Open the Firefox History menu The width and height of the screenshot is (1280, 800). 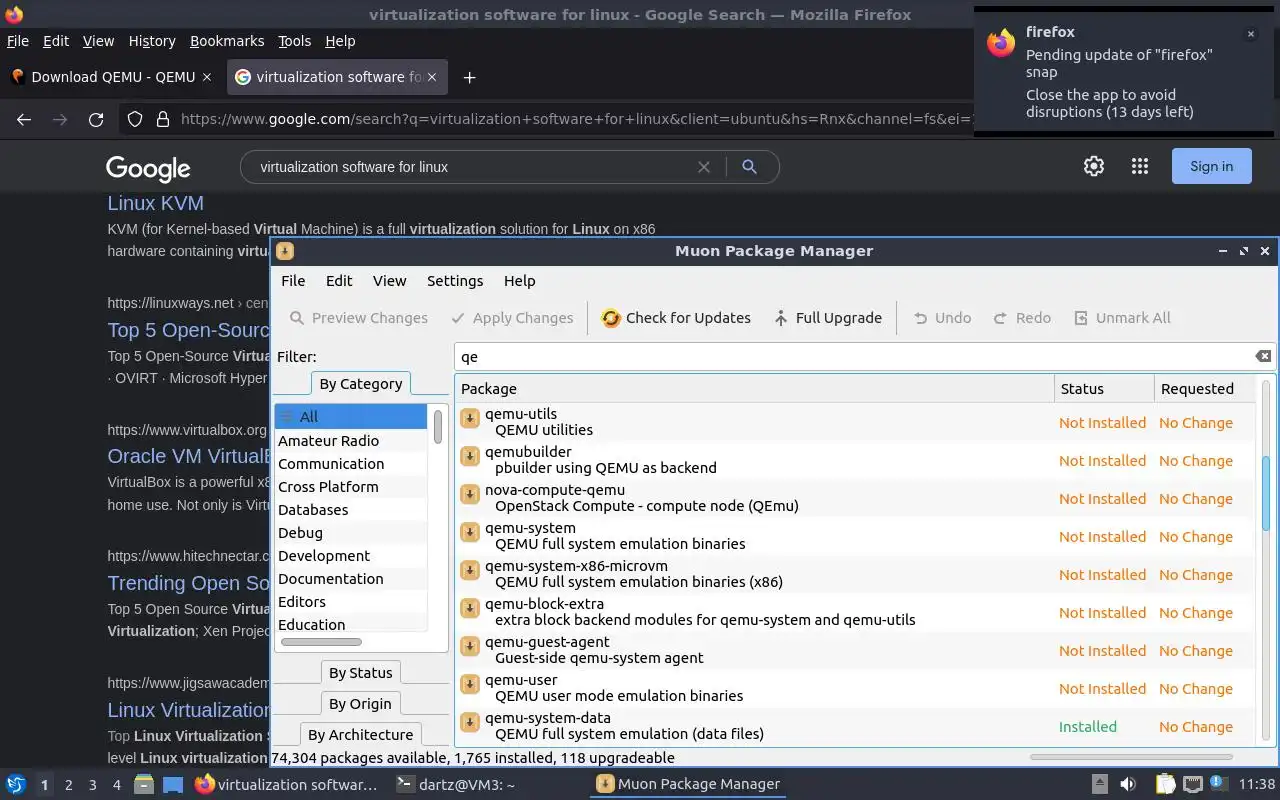point(152,41)
